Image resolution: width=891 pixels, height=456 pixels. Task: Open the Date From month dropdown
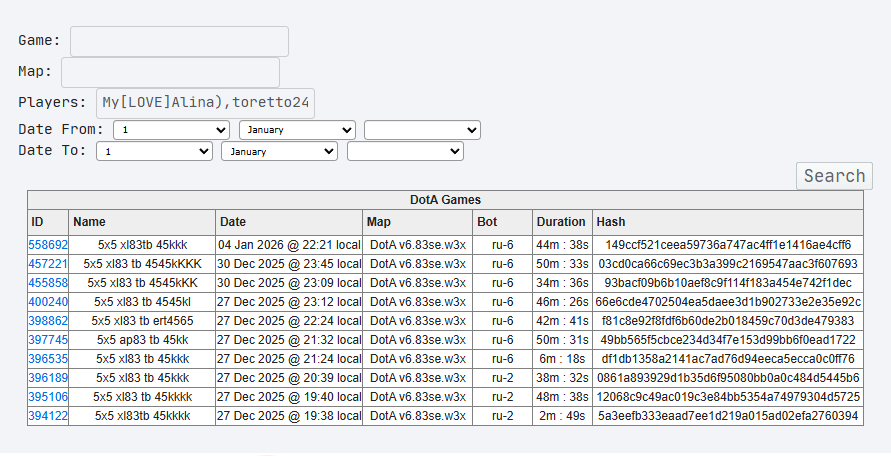[x=297, y=130]
